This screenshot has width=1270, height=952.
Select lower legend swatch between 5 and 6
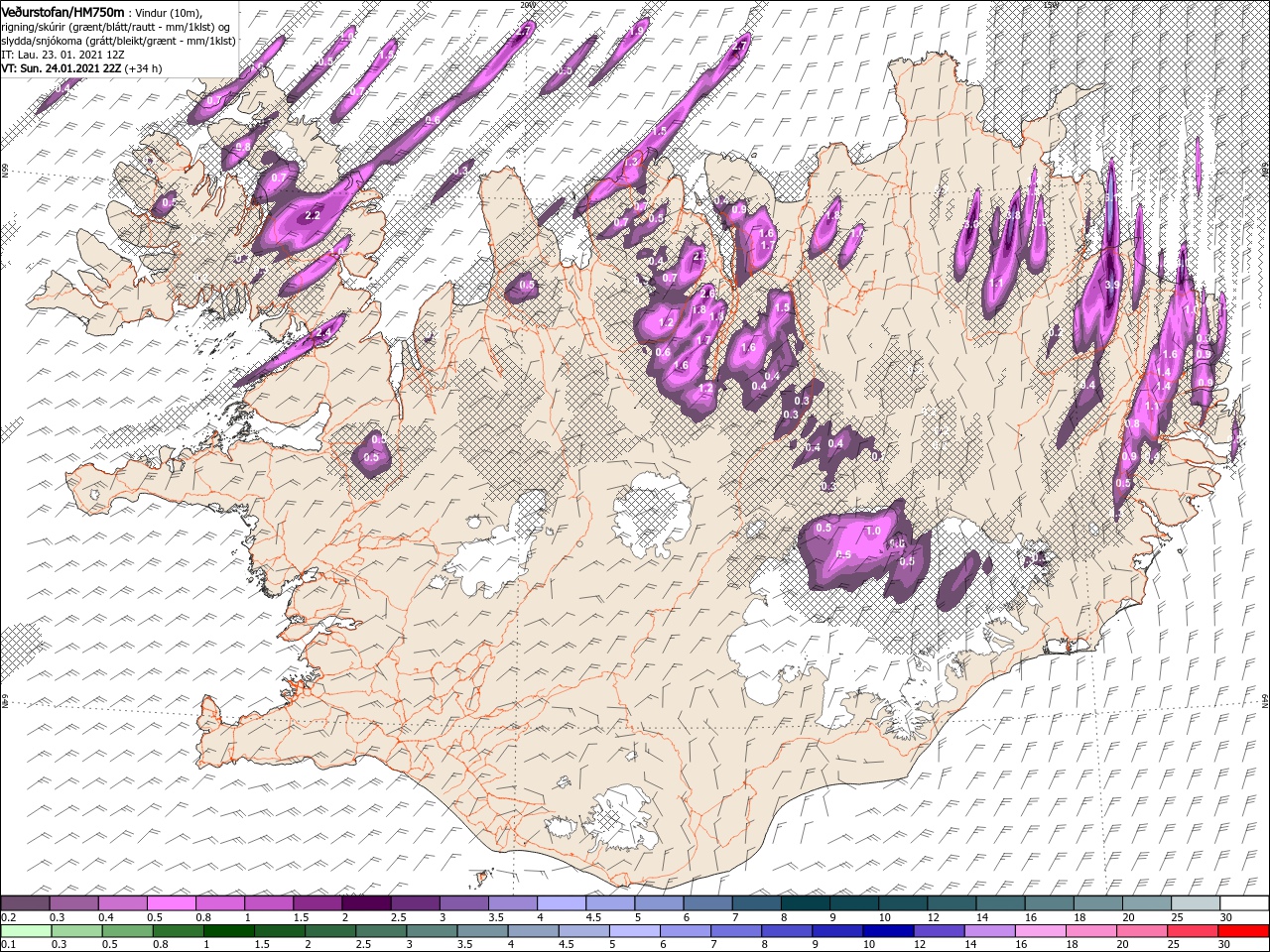(x=635, y=930)
